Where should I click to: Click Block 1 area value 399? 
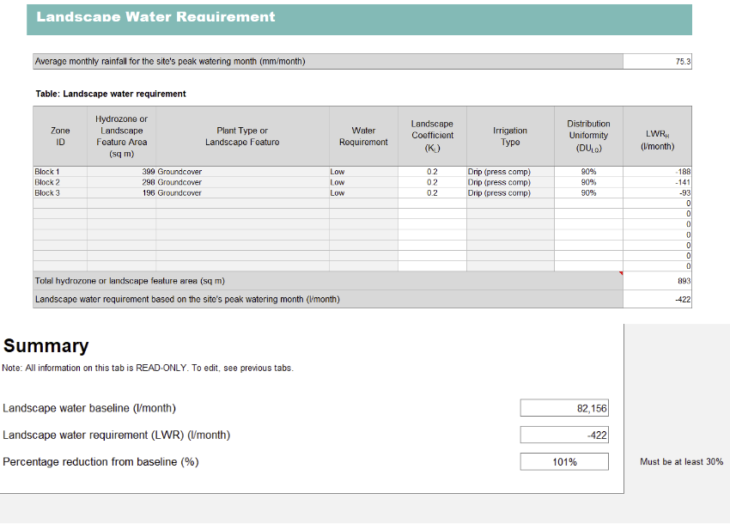click(x=121, y=172)
